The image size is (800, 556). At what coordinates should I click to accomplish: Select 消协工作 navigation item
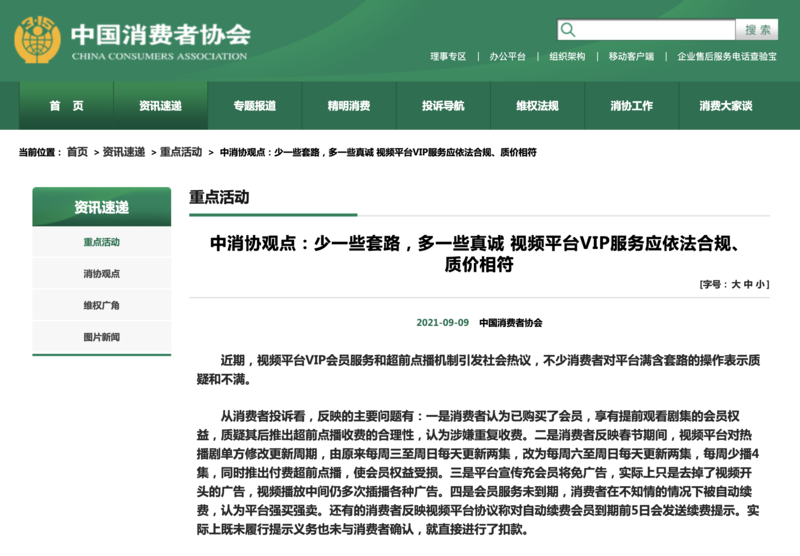[632, 106]
